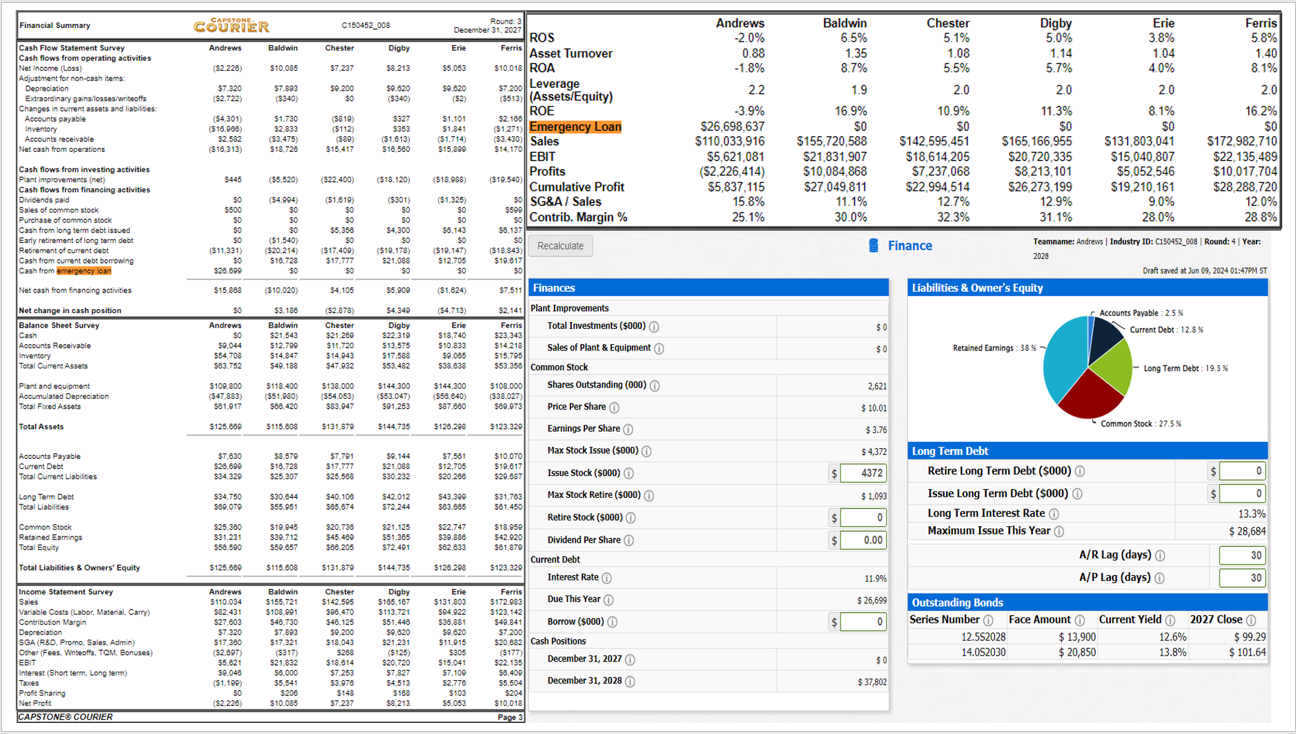
Task: Click info icon beside Current Debt Interest Rate
Action: coord(607,578)
